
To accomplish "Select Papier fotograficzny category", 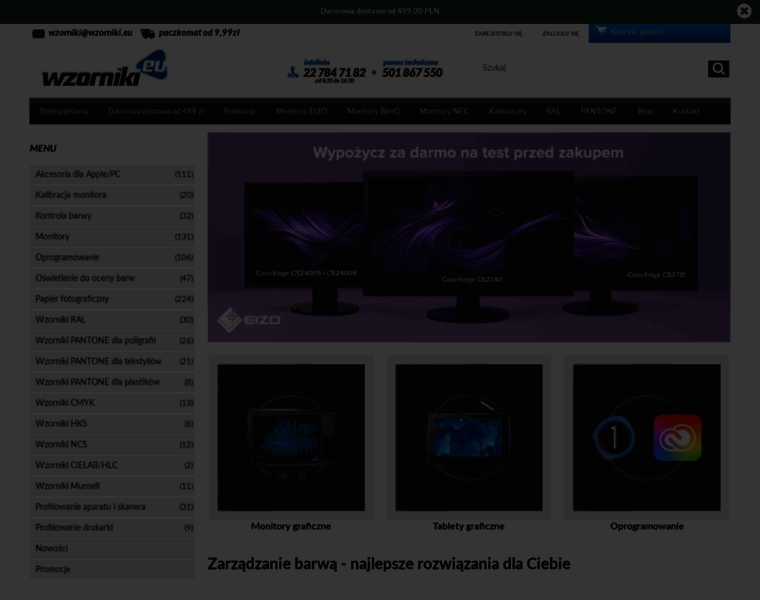I will 112,299.
